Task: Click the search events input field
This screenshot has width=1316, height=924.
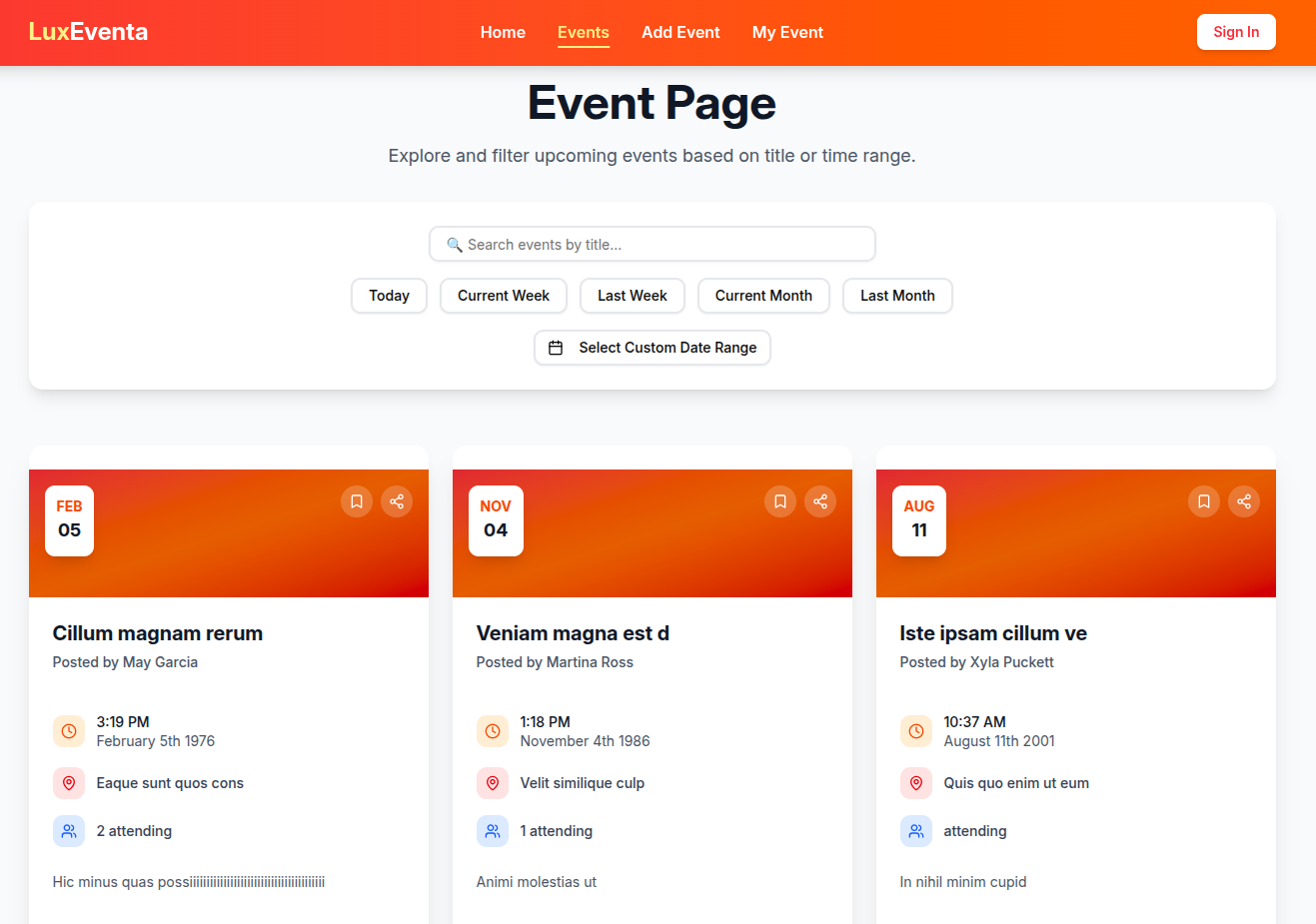Action: [x=652, y=244]
